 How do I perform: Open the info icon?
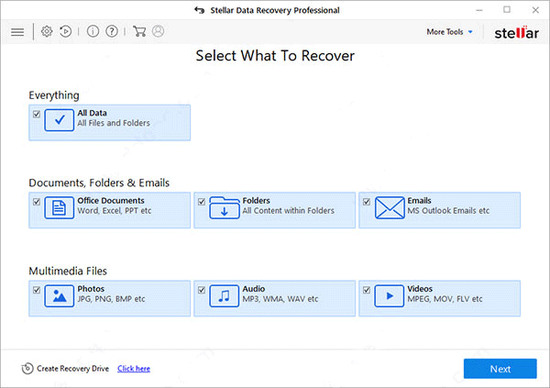point(93,32)
